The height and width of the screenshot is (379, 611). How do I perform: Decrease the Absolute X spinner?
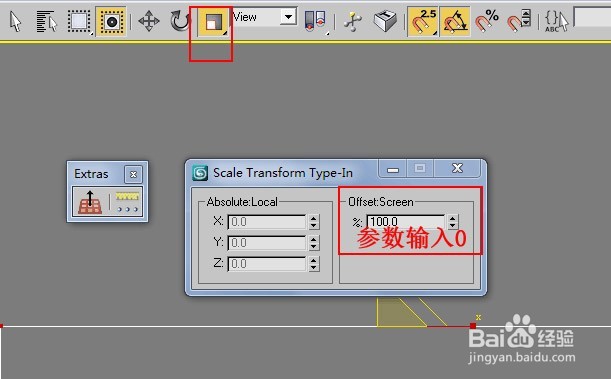(x=313, y=226)
